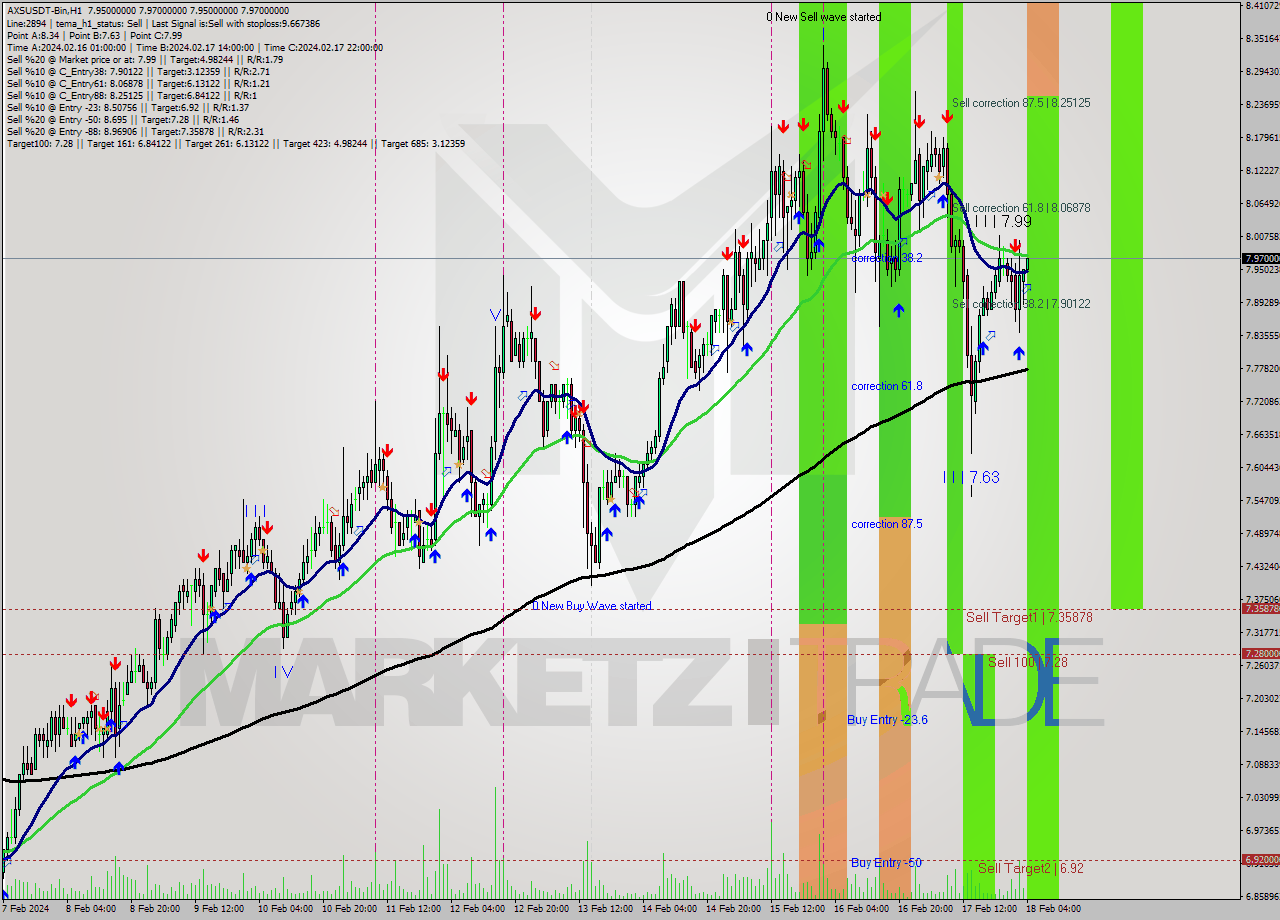This screenshot has height=920, width=1280.
Task: Click the red 7.35878 price level tag
Action: (x=1260, y=608)
